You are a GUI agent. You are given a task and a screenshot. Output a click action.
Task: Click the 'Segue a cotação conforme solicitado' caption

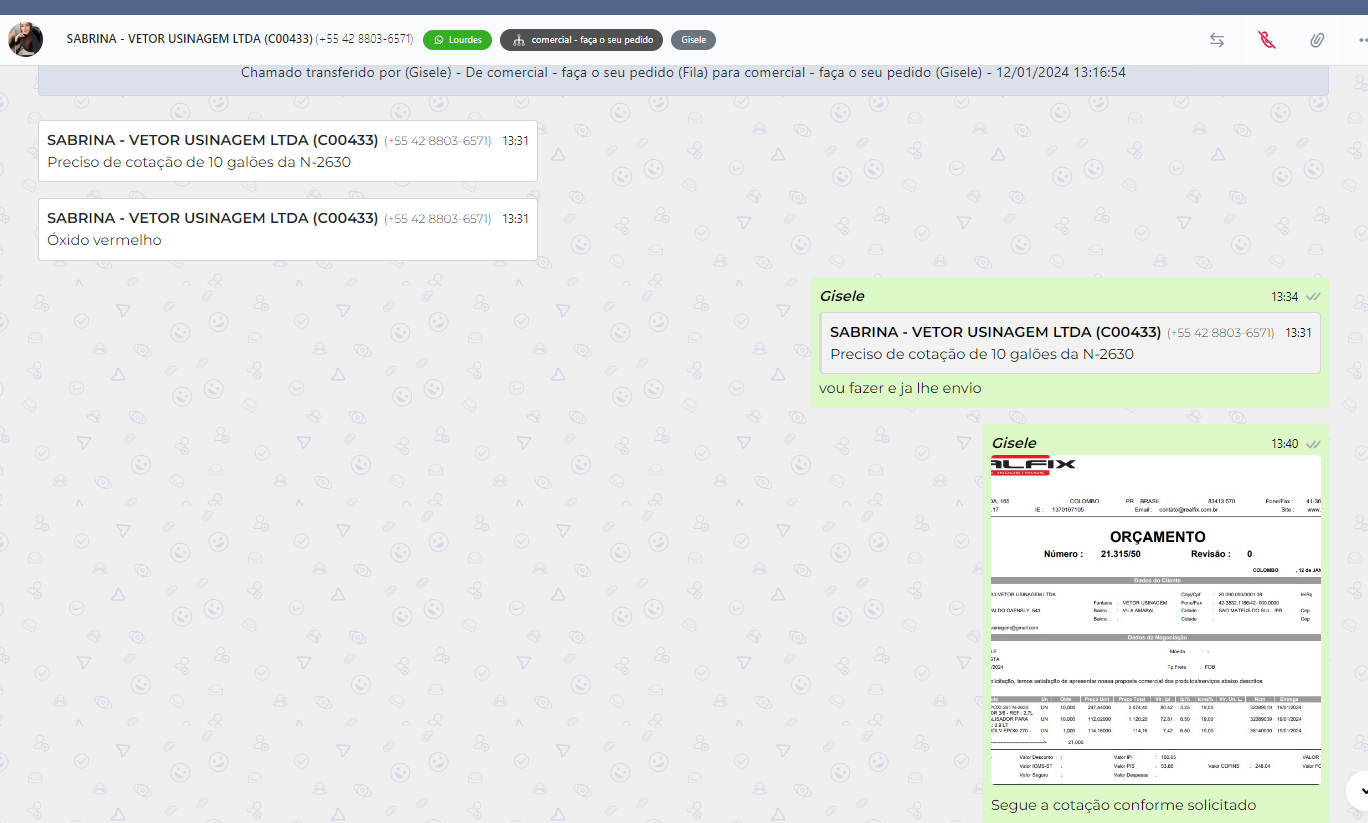click(x=1123, y=805)
